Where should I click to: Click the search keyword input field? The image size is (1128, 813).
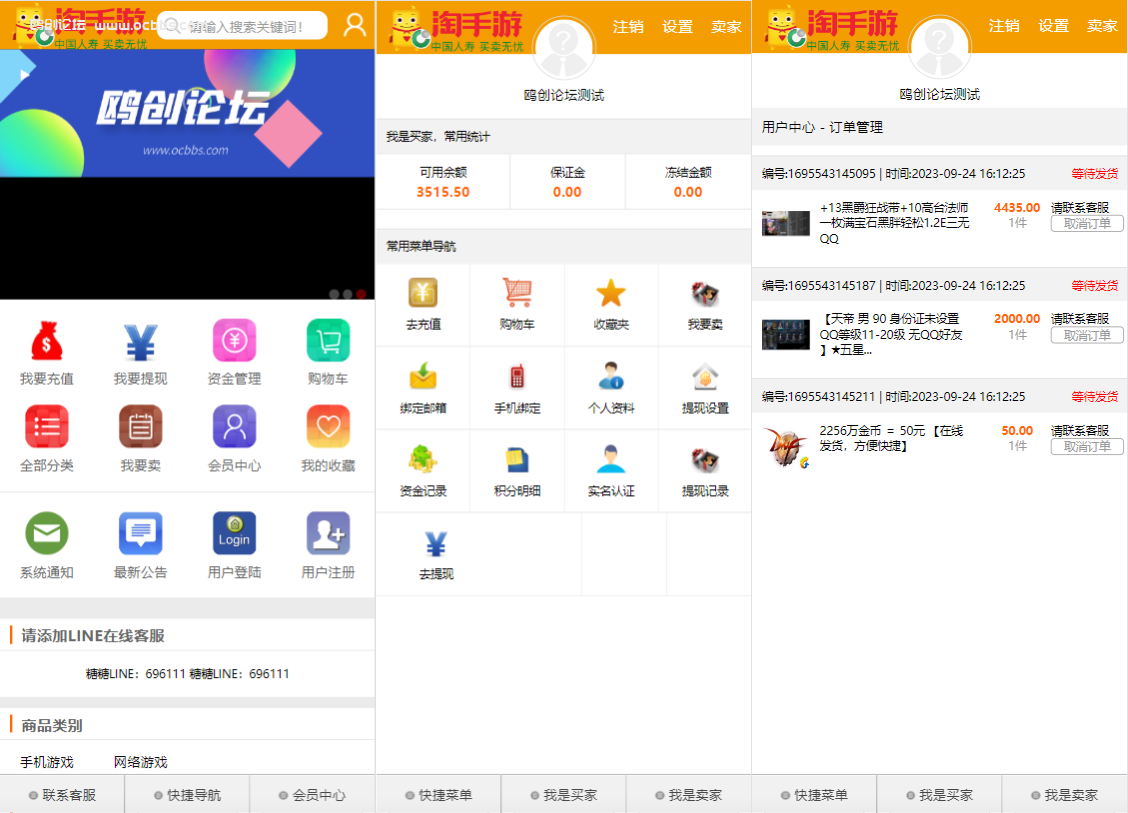242,26
